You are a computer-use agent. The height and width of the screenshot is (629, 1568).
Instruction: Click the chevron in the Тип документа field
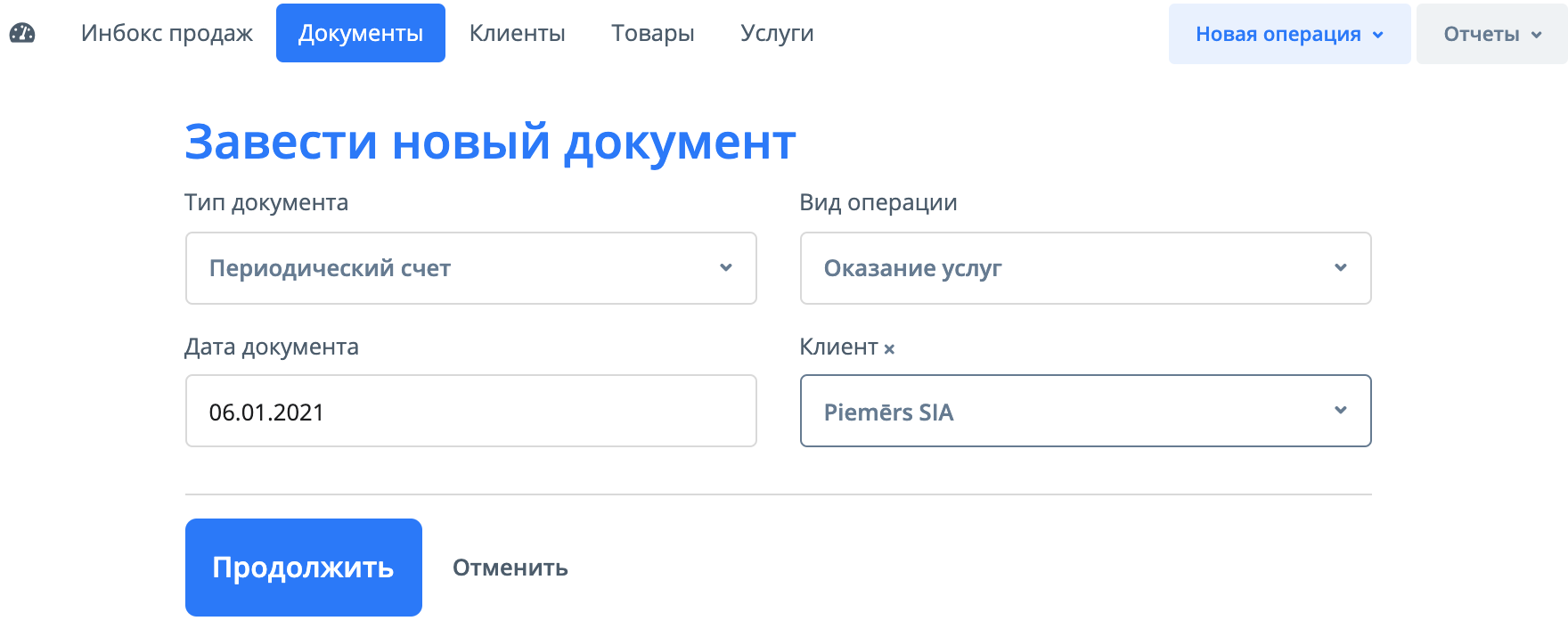click(728, 267)
